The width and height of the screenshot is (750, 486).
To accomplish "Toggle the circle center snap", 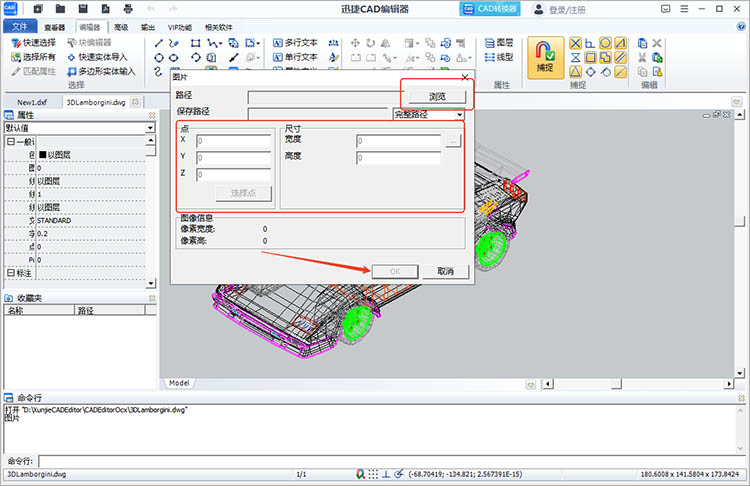I will pos(605,44).
